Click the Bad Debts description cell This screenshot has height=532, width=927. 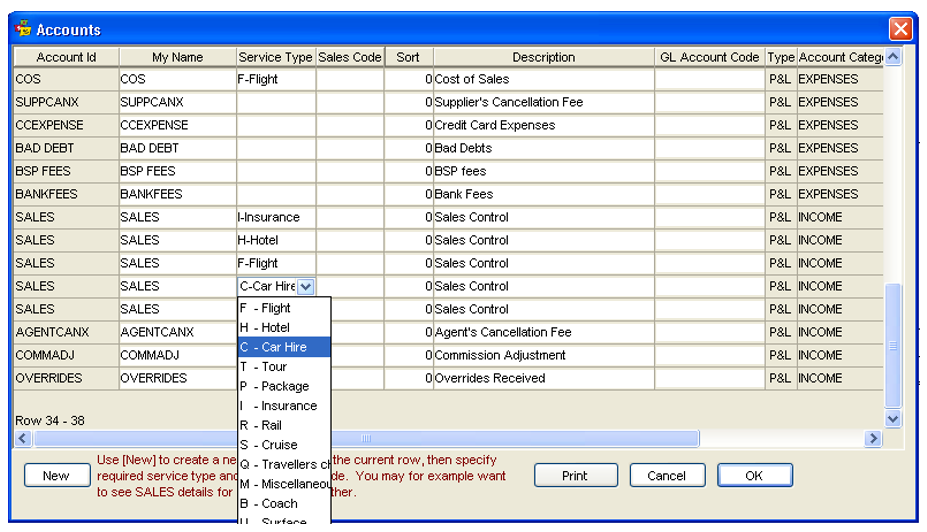coord(544,148)
